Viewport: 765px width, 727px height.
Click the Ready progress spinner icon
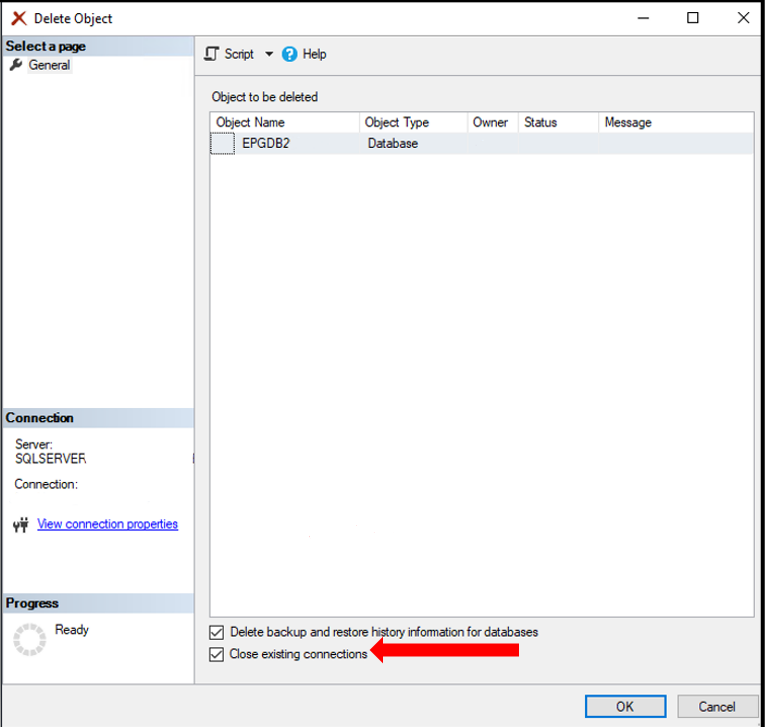coord(30,639)
